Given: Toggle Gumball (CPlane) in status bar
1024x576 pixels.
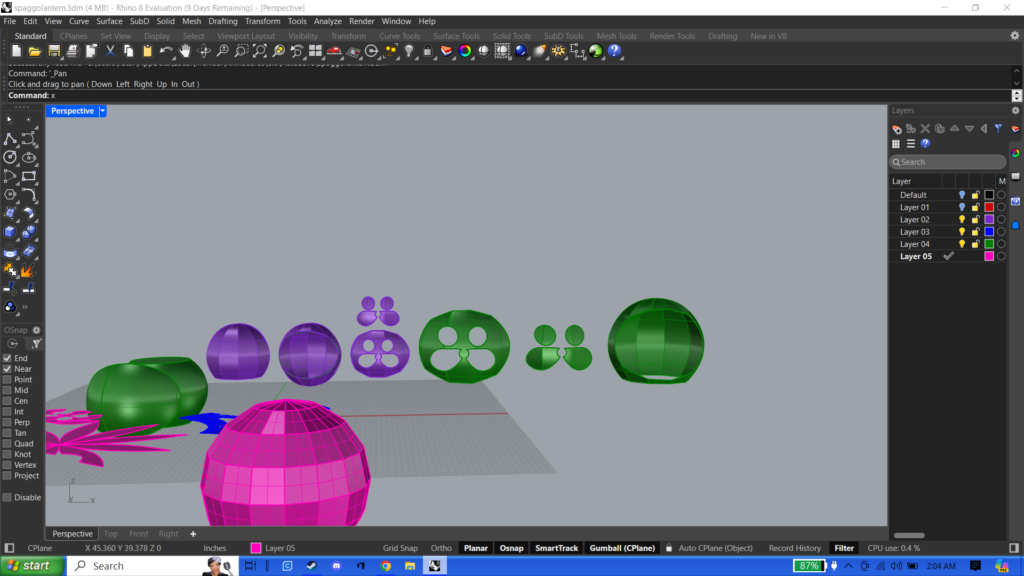Looking at the screenshot, I should [622, 548].
